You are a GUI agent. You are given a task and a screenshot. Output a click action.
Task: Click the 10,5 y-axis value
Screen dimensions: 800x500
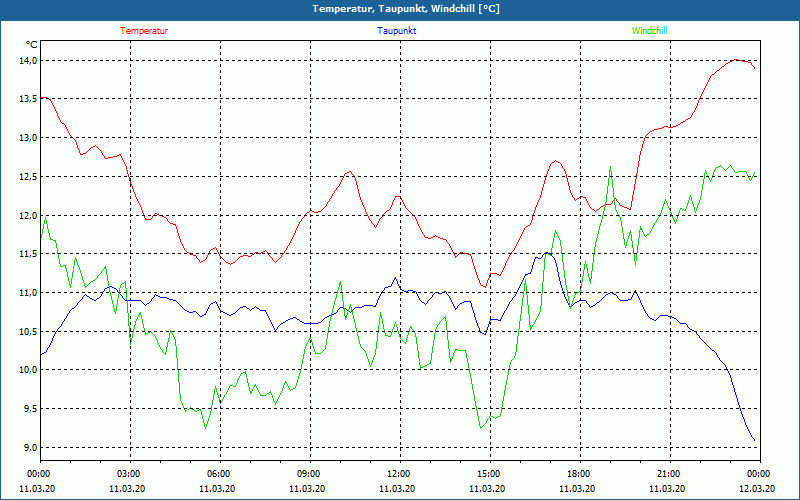[29, 331]
